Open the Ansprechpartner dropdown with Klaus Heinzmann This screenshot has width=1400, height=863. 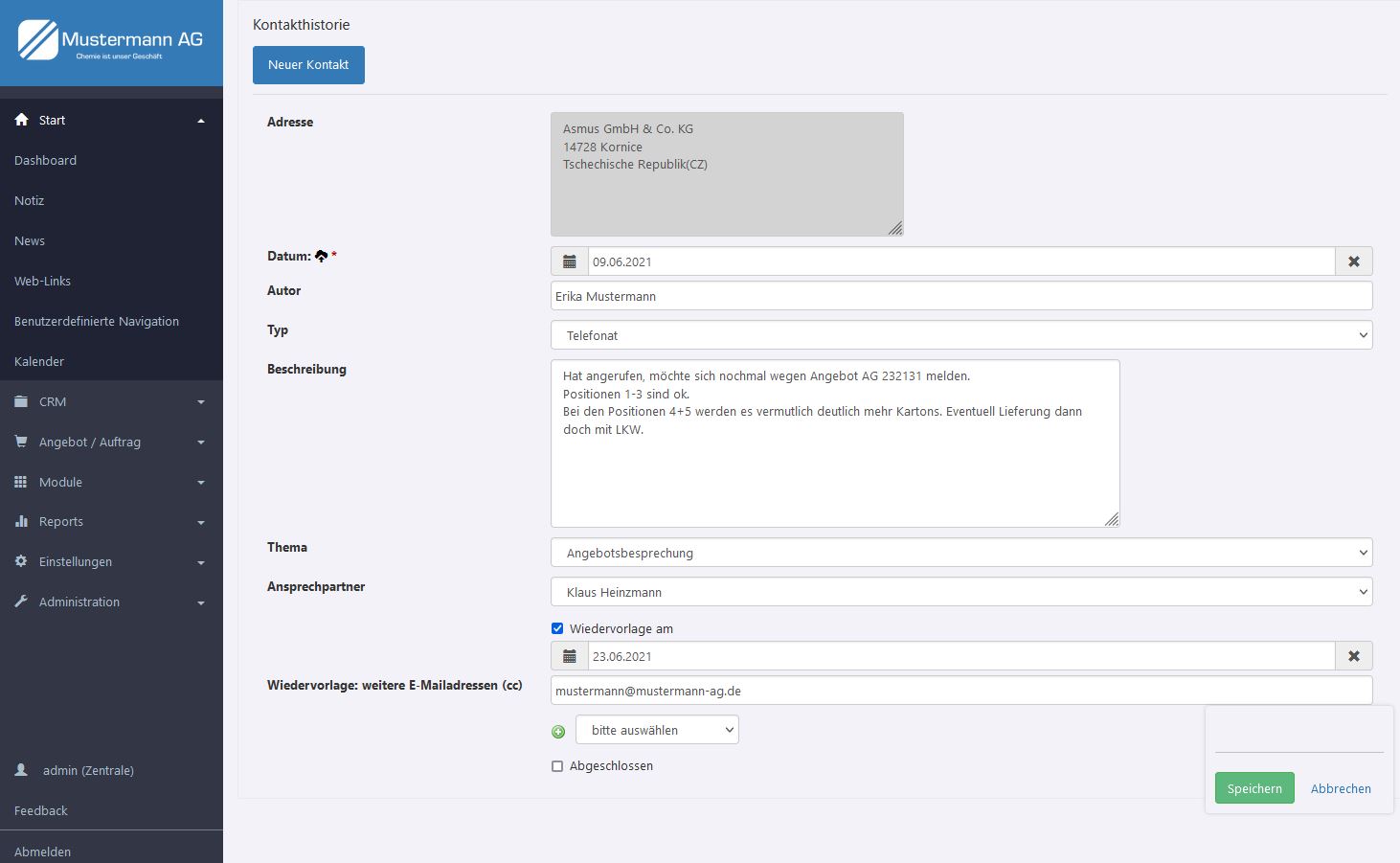pos(960,592)
